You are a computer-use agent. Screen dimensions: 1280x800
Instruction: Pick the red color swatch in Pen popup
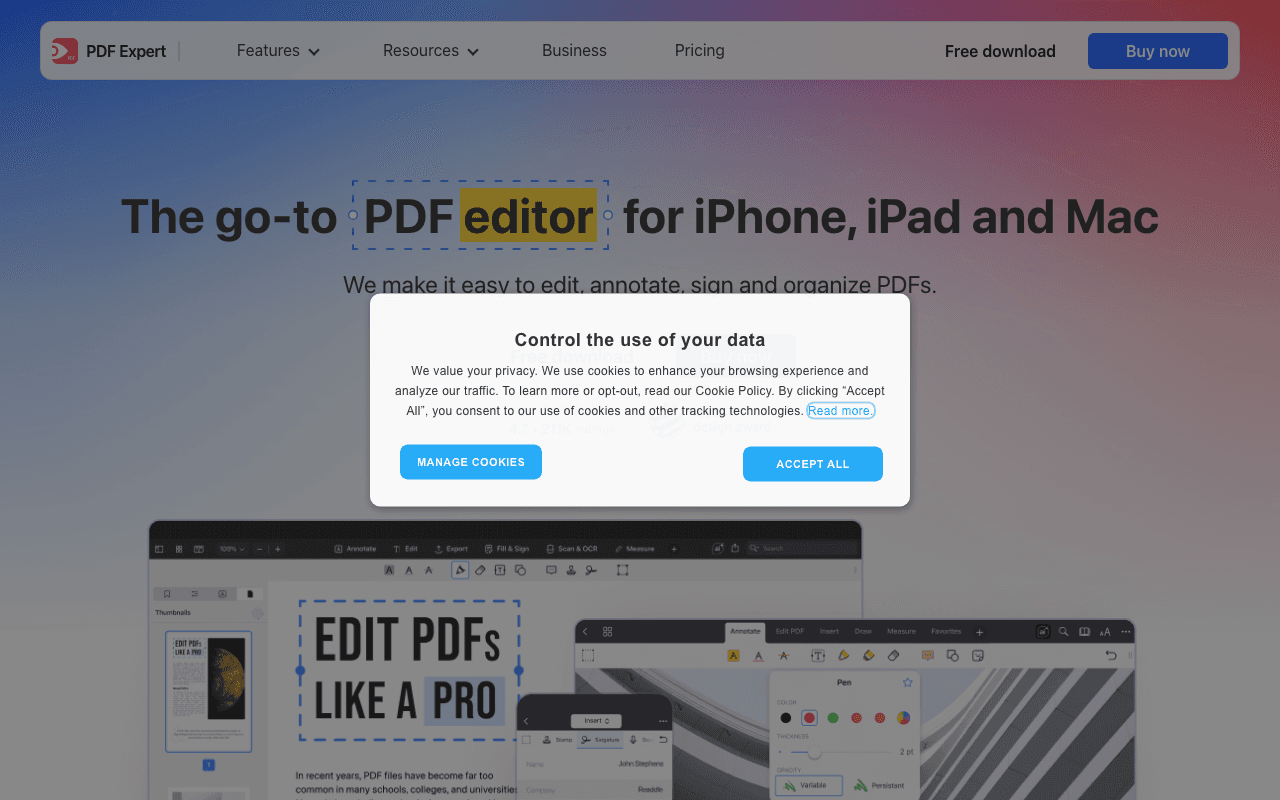click(809, 718)
